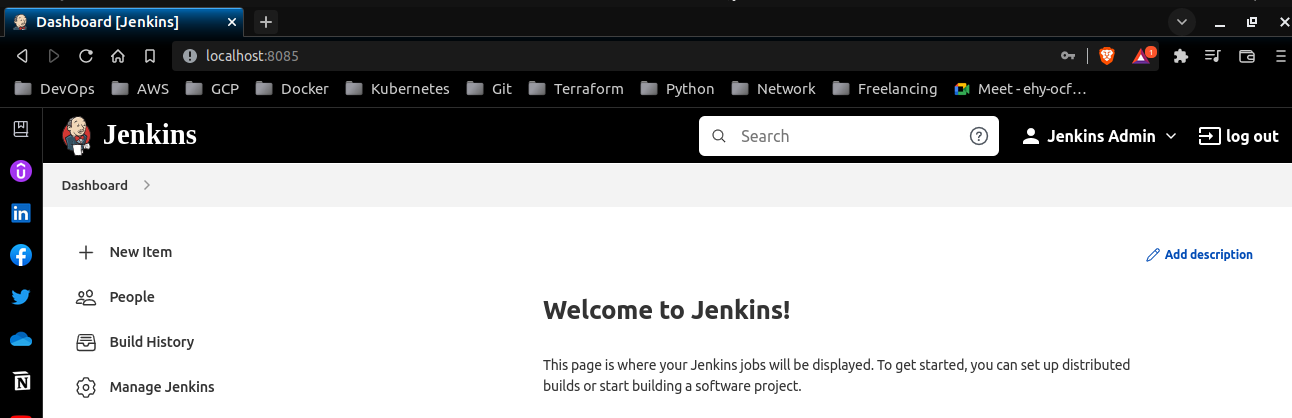The height and width of the screenshot is (418, 1292).
Task: Open the tab search dropdown arrow
Action: [x=1182, y=21]
